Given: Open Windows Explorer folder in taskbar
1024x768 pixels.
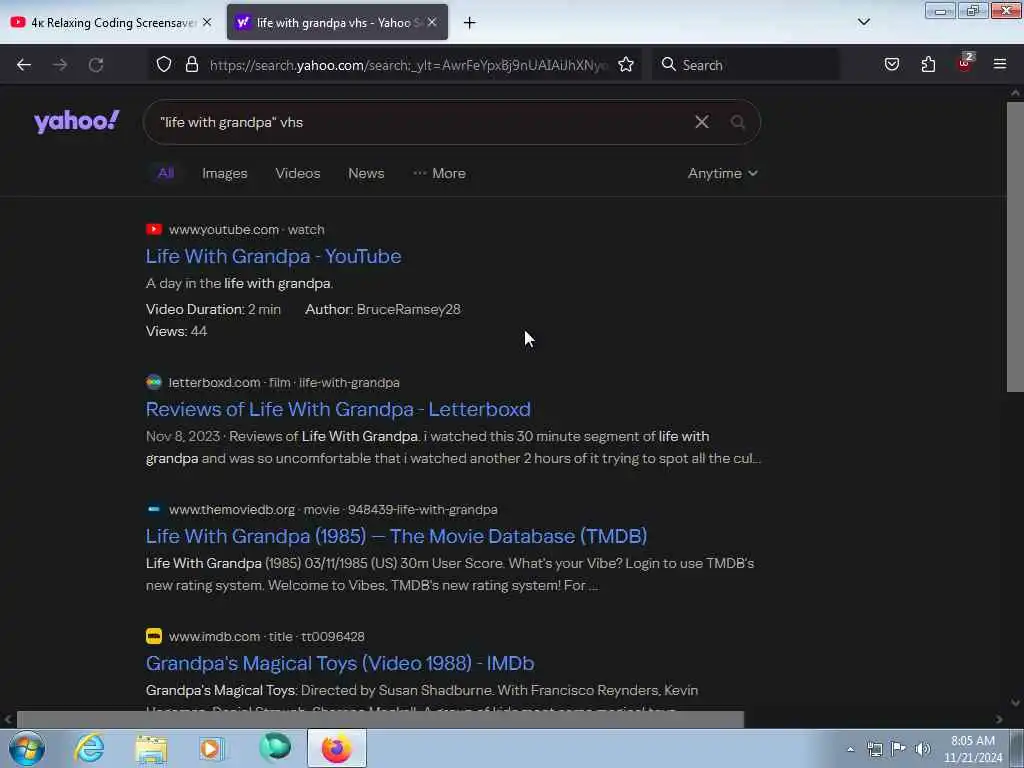Looking at the screenshot, I should click(152, 748).
